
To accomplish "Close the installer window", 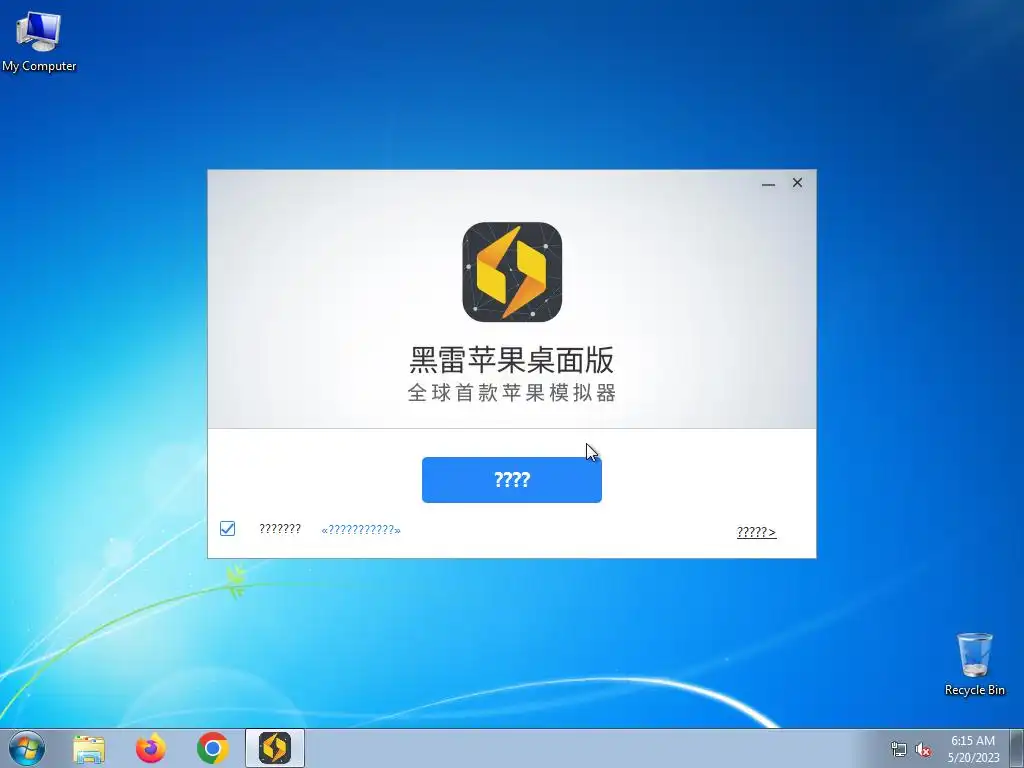I will pyautogui.click(x=797, y=183).
